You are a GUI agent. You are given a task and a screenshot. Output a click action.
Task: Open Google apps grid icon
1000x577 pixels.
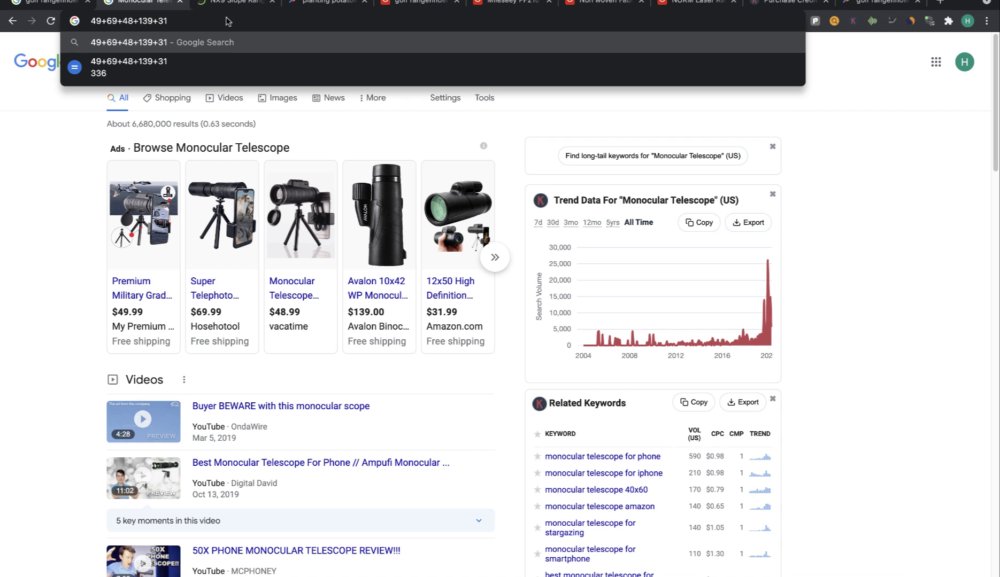936,62
